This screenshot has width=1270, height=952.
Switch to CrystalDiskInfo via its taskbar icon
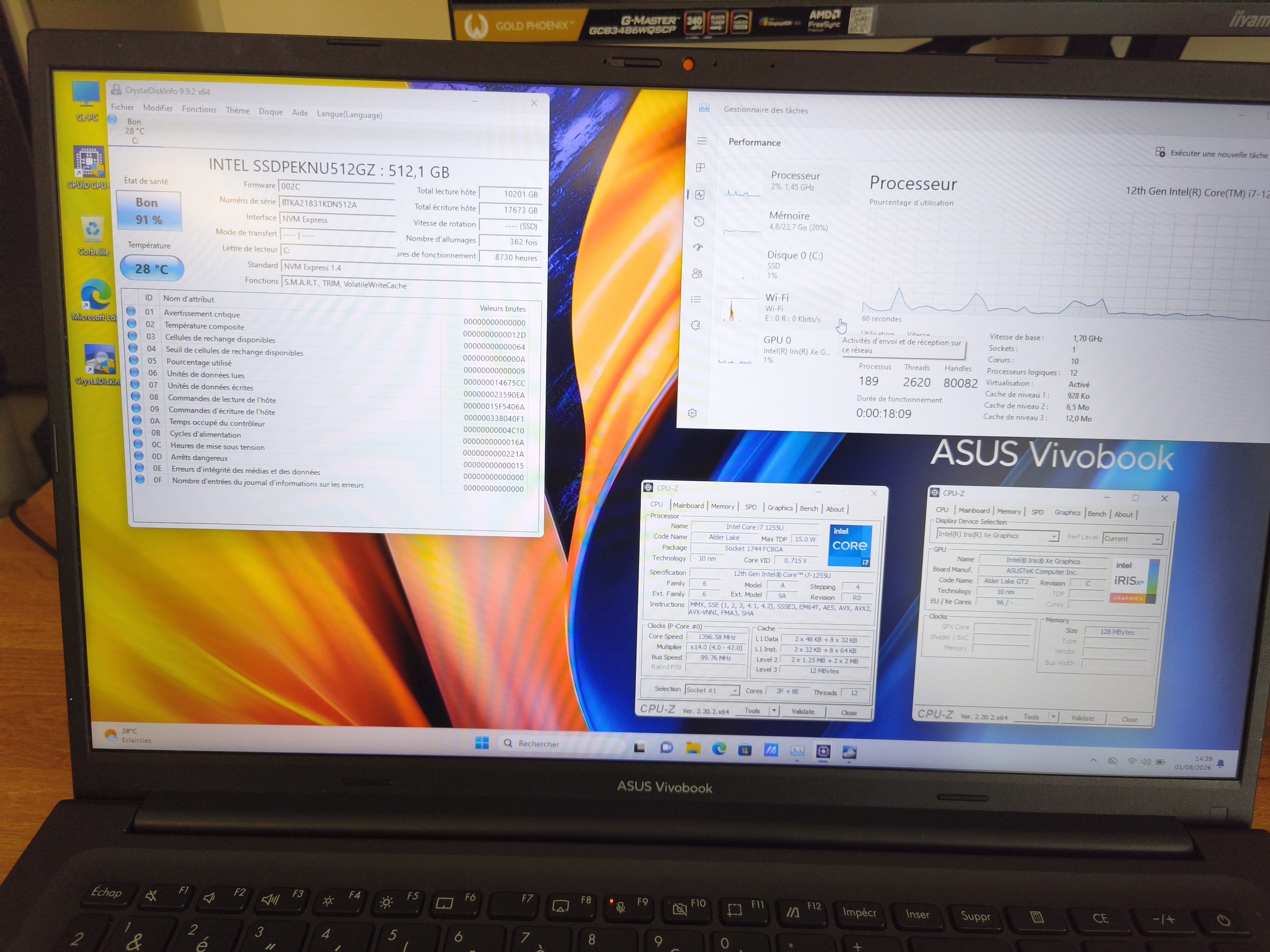coord(849,752)
